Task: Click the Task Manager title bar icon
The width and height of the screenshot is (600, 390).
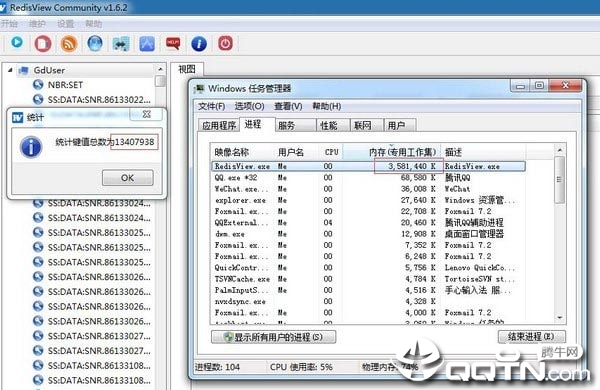Action: [x=199, y=89]
